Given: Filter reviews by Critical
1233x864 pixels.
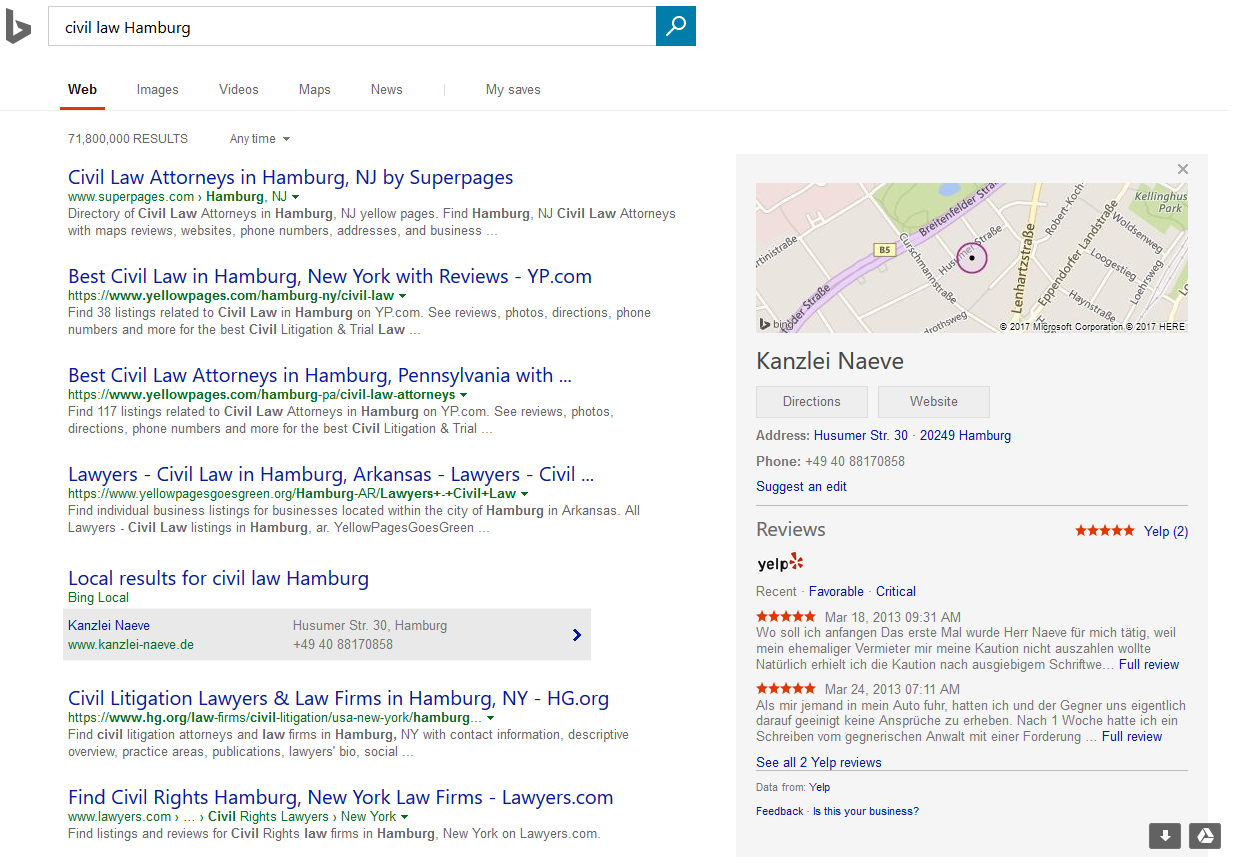Looking at the screenshot, I should 895,592.
